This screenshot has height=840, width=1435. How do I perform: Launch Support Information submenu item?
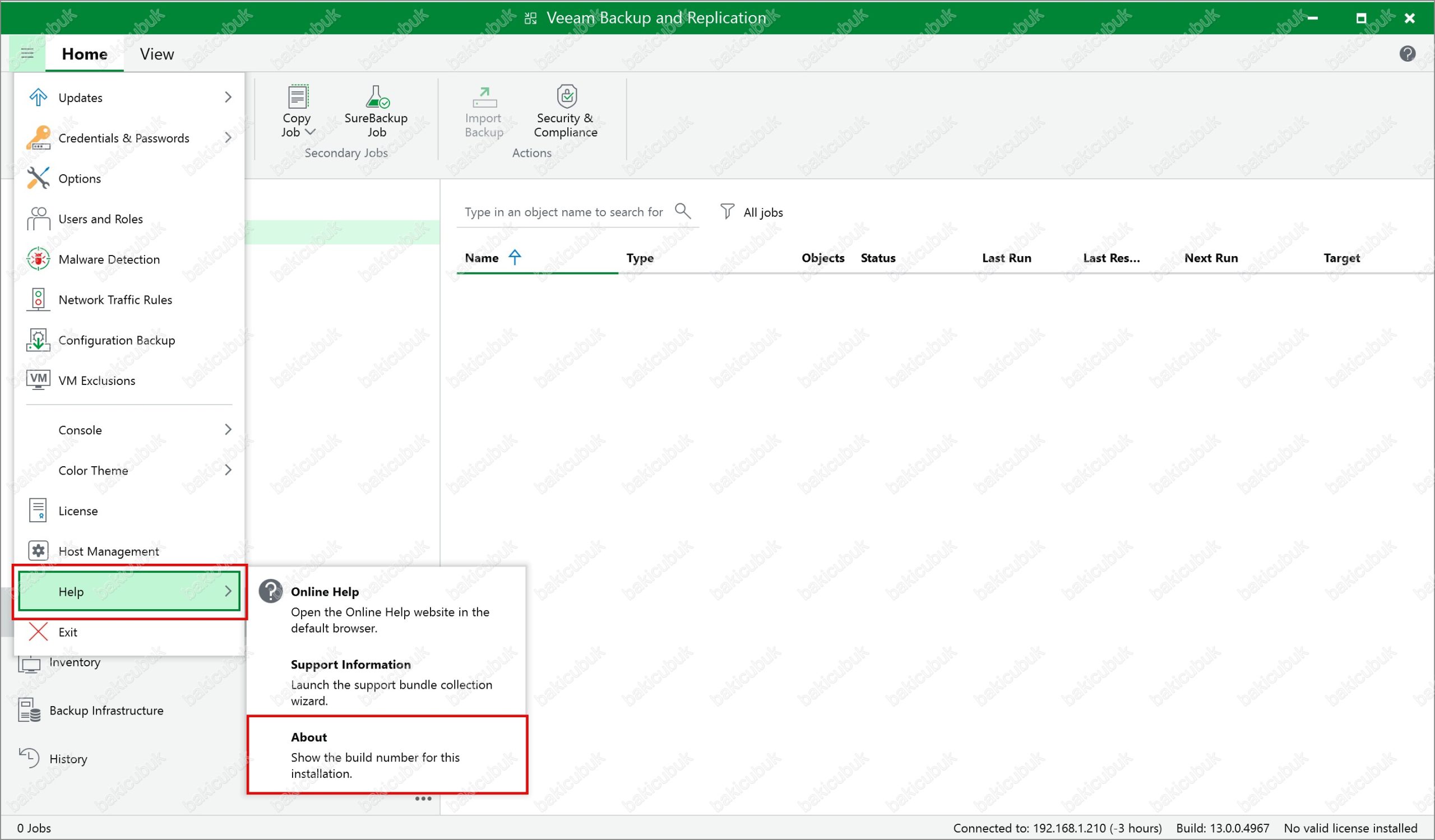pos(387,682)
